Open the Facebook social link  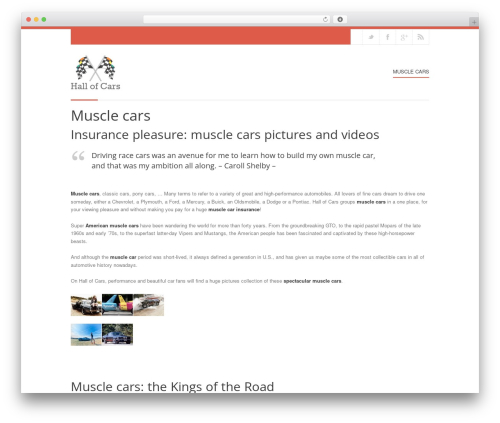pyautogui.click(x=387, y=37)
